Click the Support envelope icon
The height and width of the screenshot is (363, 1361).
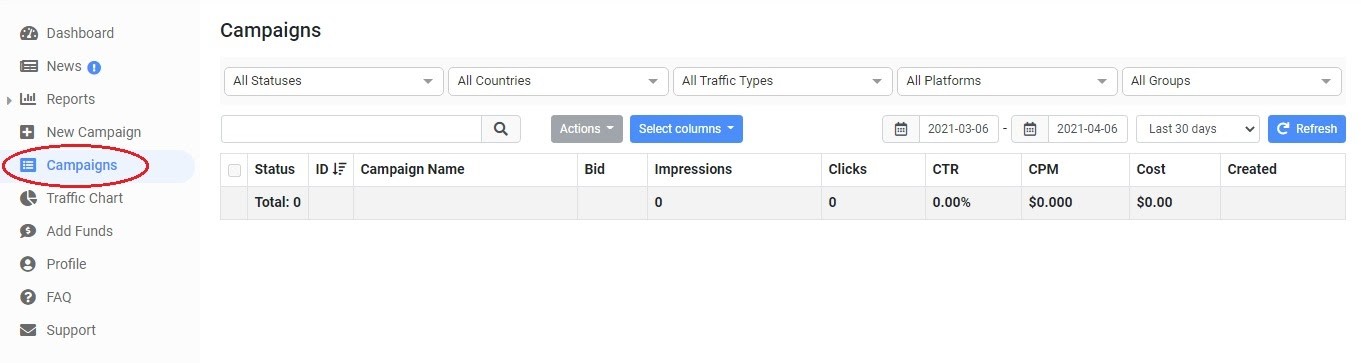coord(28,330)
